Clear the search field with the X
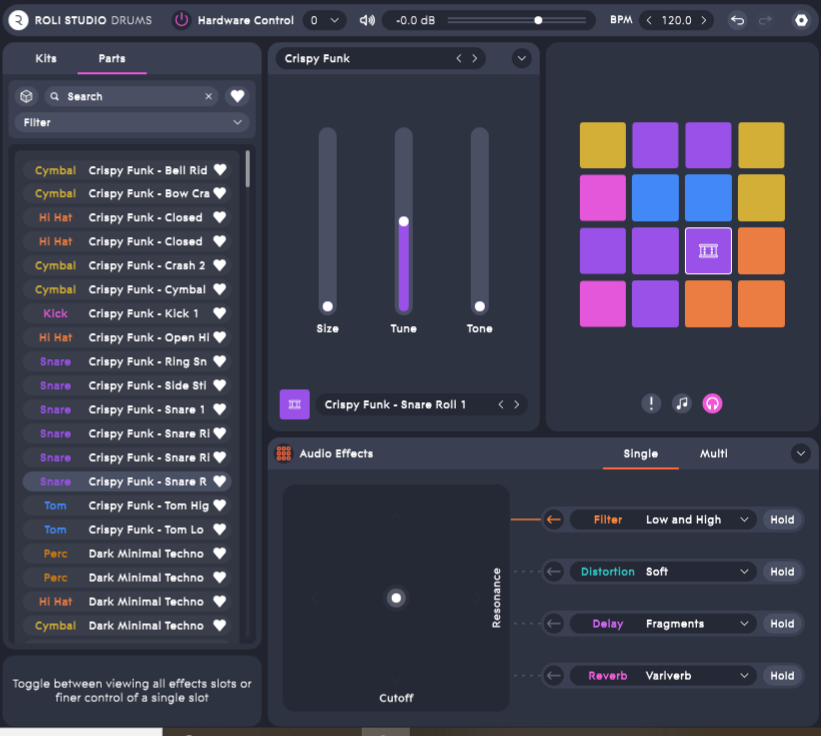 [208, 96]
